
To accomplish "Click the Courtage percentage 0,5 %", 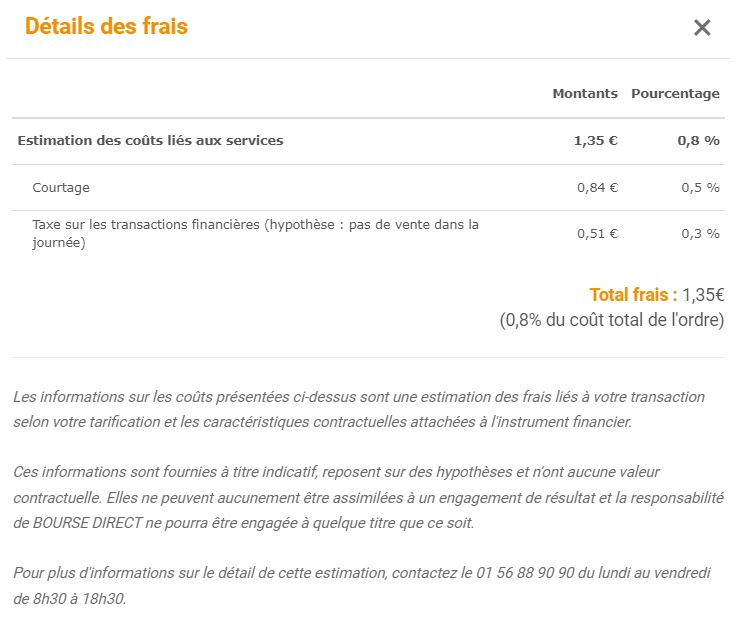I will (700, 188).
